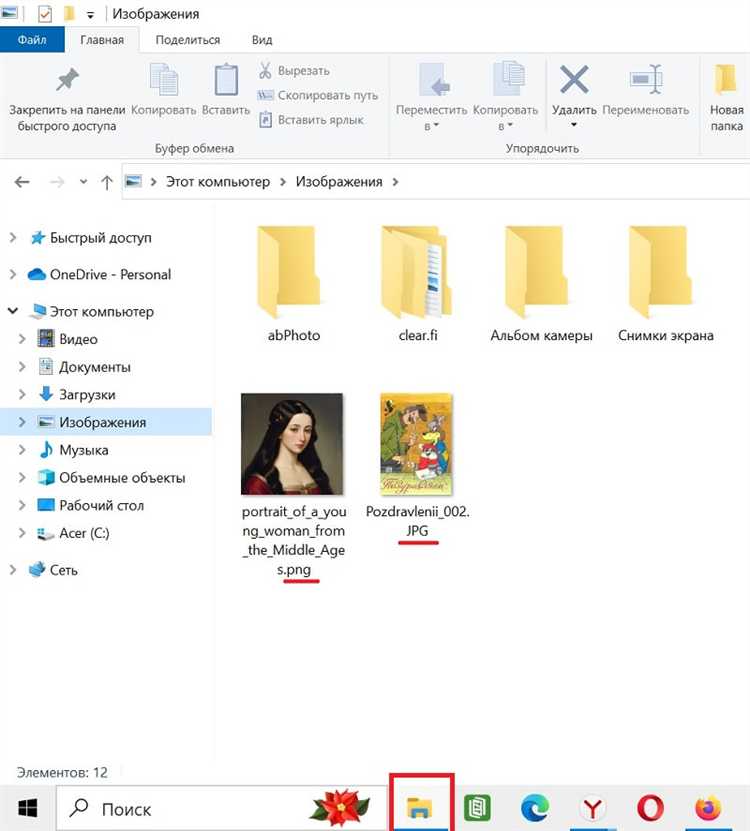Collapse Этот компьютер tree node

pyautogui.click(x=13, y=311)
